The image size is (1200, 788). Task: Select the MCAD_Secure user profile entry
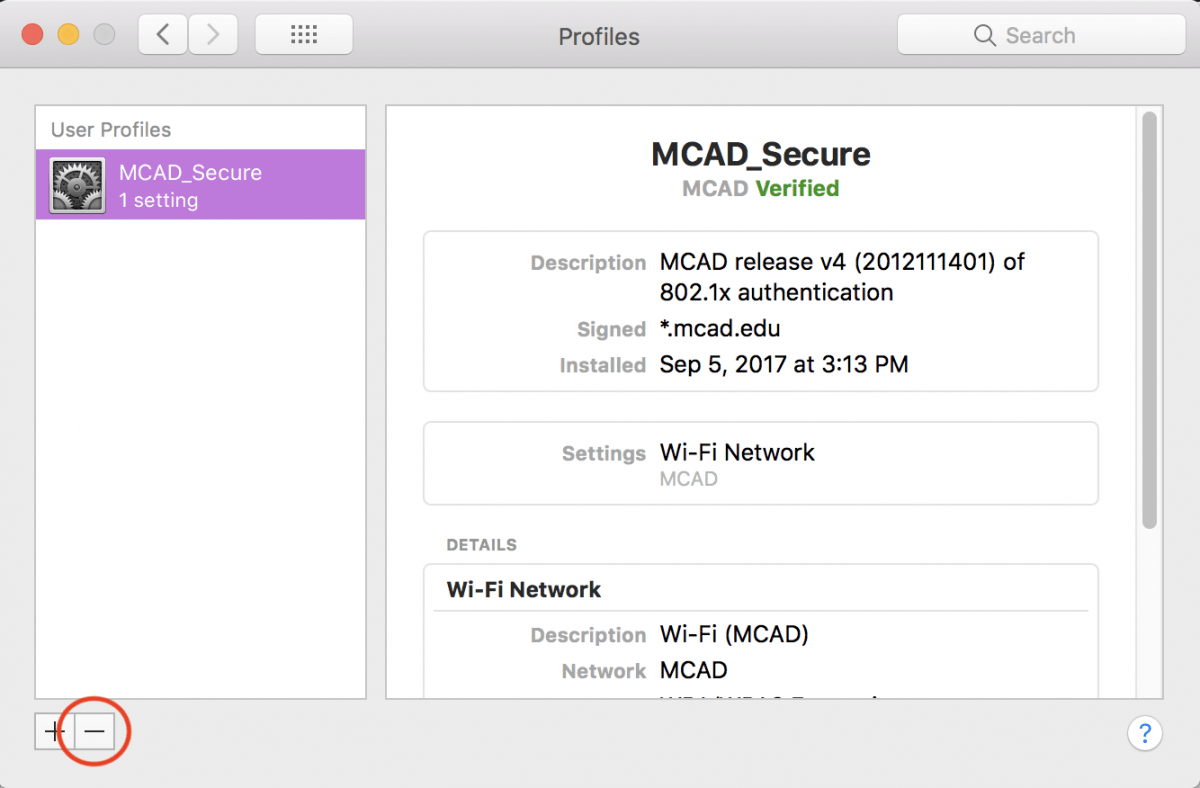[200, 184]
